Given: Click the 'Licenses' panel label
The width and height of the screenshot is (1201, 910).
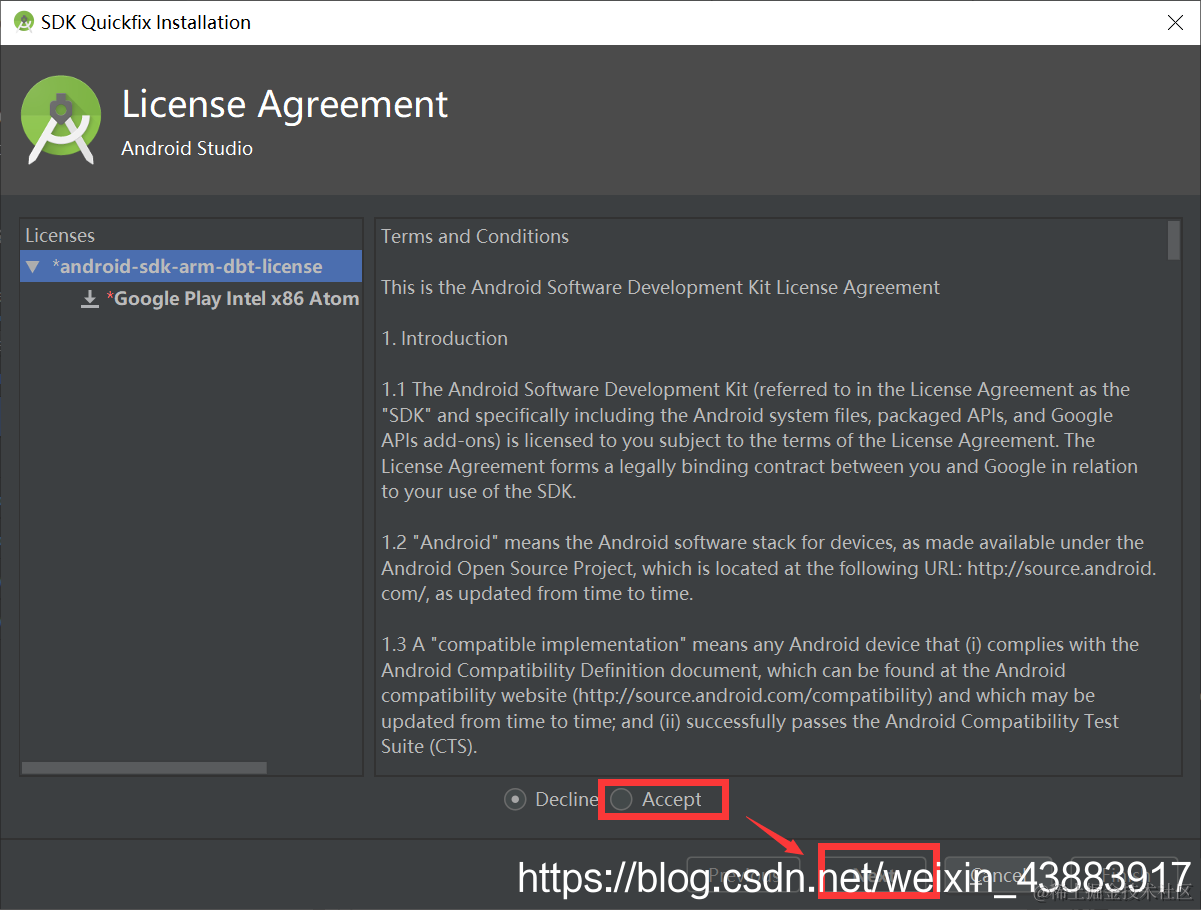Looking at the screenshot, I should coord(60,235).
